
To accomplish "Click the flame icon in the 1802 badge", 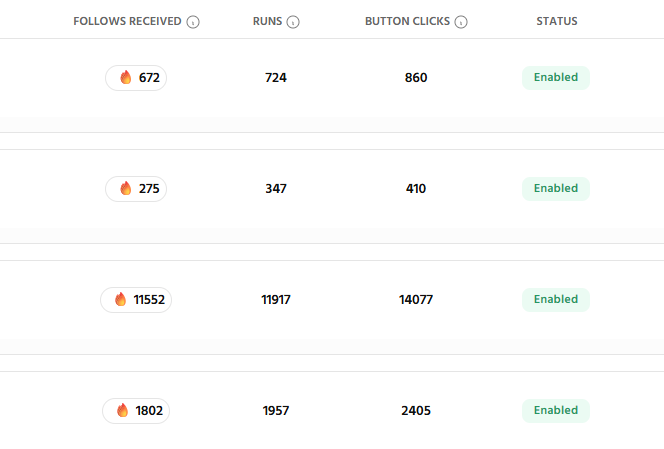I will [122, 410].
